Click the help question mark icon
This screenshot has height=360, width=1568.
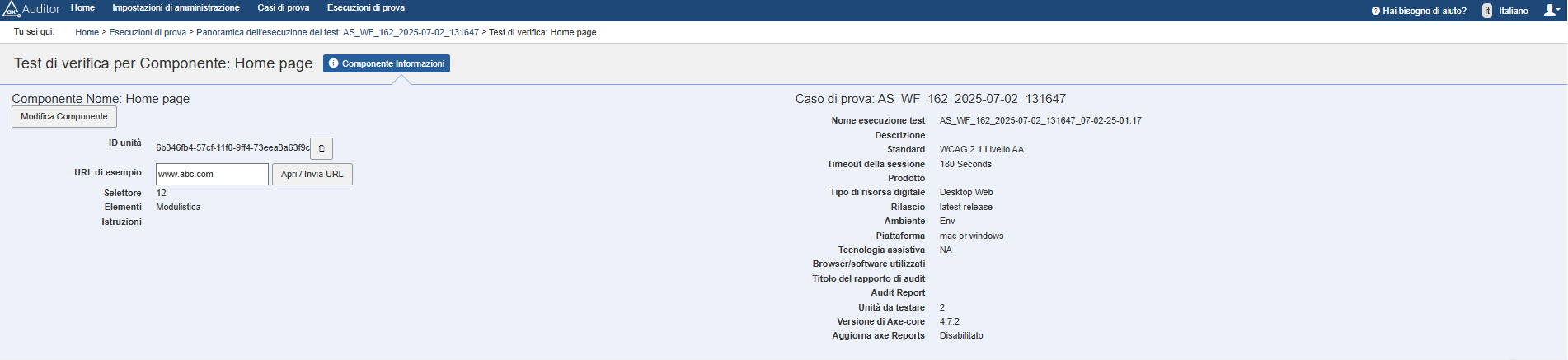pos(1376,11)
